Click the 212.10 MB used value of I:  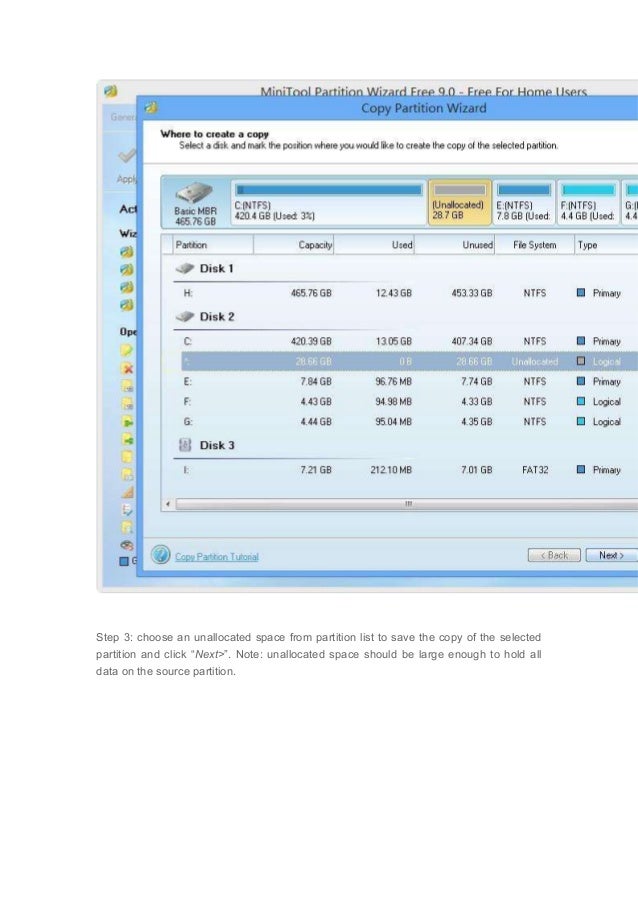(391, 470)
